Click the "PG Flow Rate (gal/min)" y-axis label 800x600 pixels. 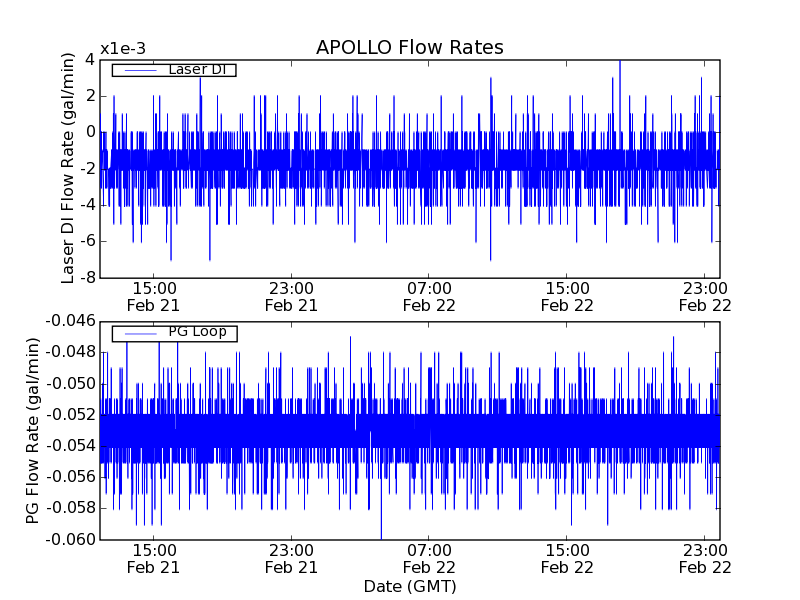tap(33, 430)
